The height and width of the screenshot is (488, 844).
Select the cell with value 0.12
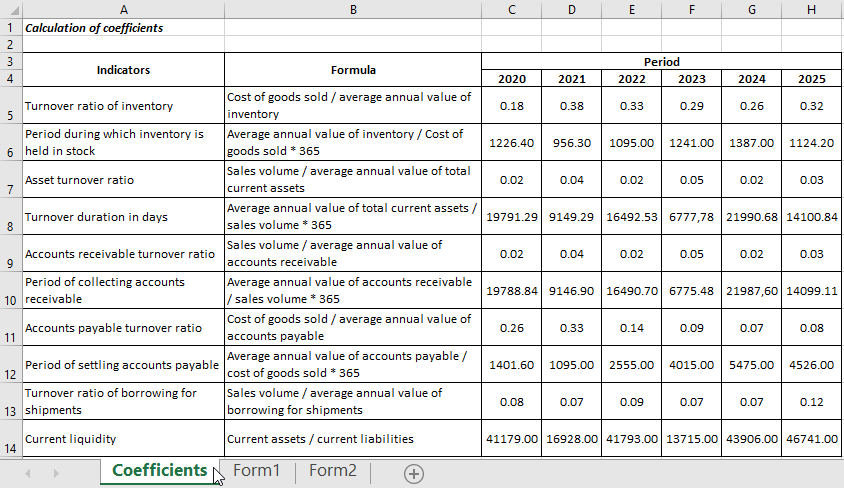tap(812, 401)
